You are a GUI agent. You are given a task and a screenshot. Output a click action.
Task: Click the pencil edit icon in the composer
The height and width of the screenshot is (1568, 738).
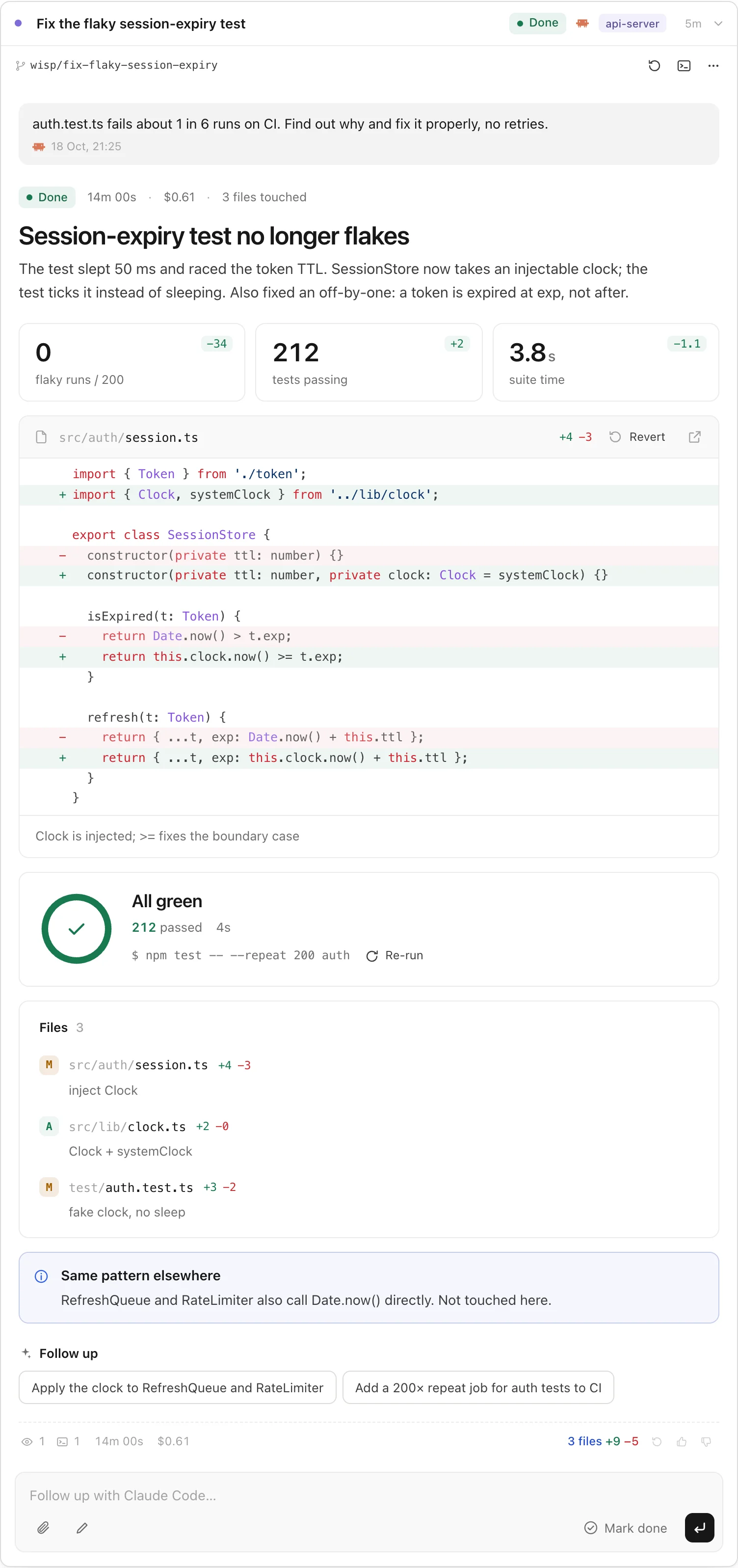point(82,1528)
